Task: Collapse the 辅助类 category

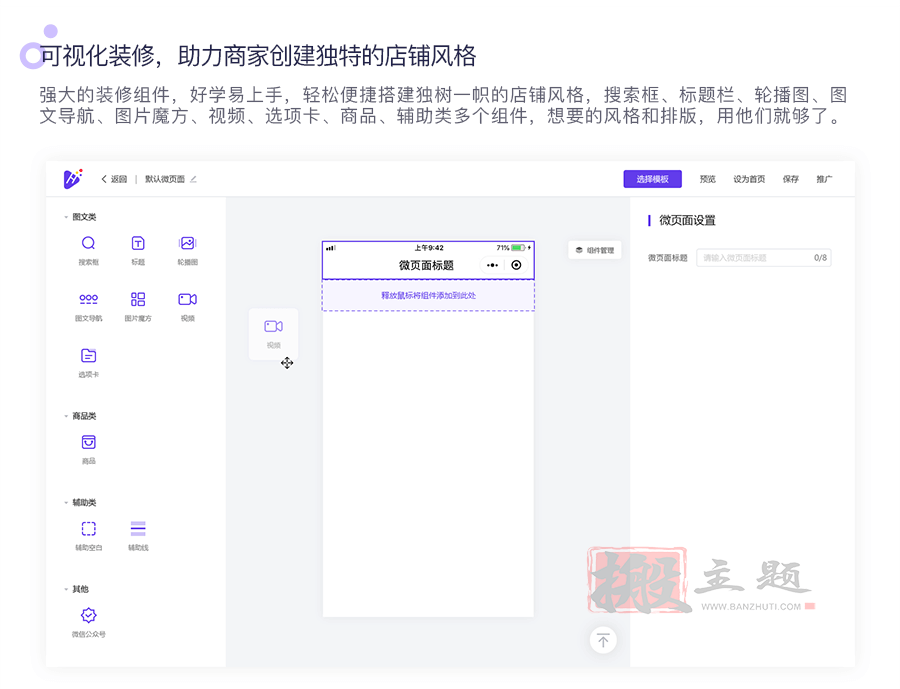Action: tap(66, 503)
